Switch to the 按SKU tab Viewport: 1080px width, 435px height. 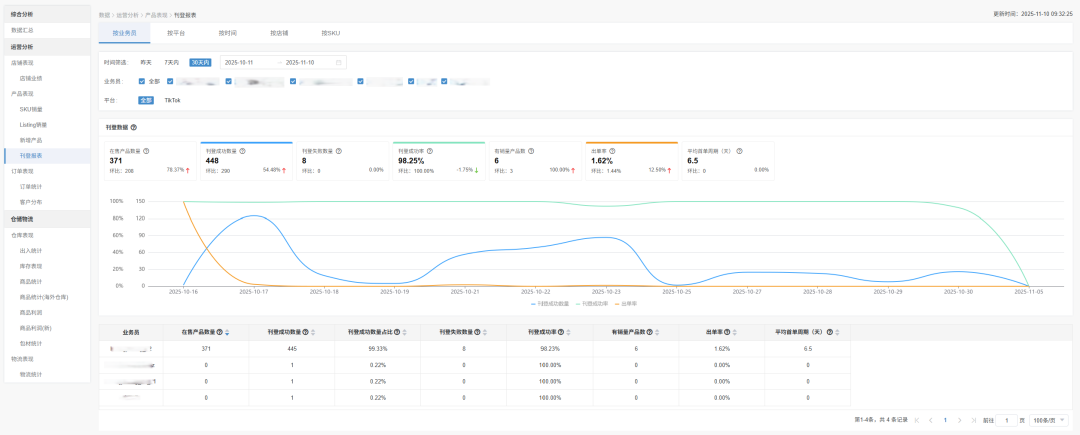point(331,33)
